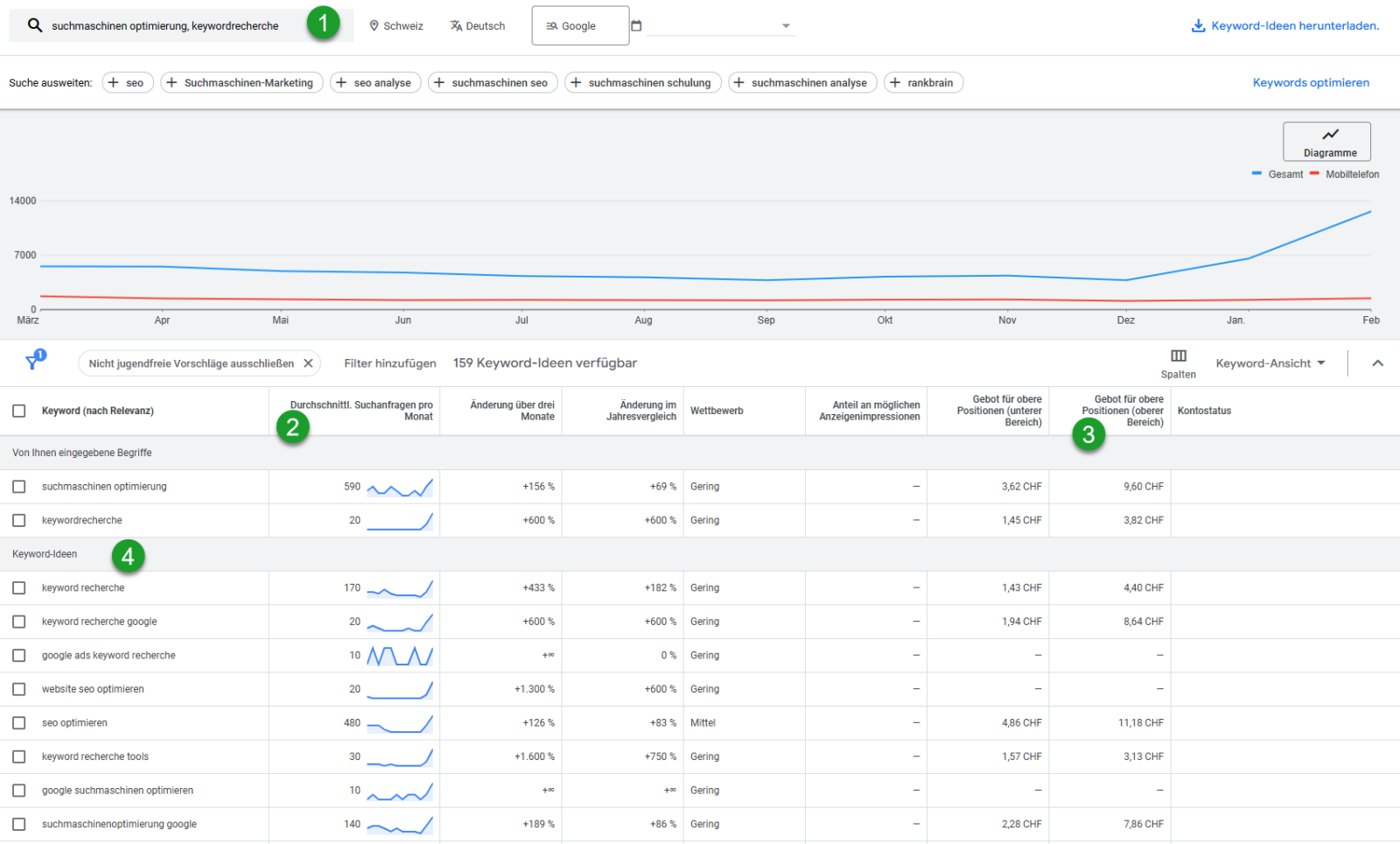
Task: Check the 'google suchmaschinen optimieren' row
Action: pyautogui.click(x=19, y=791)
